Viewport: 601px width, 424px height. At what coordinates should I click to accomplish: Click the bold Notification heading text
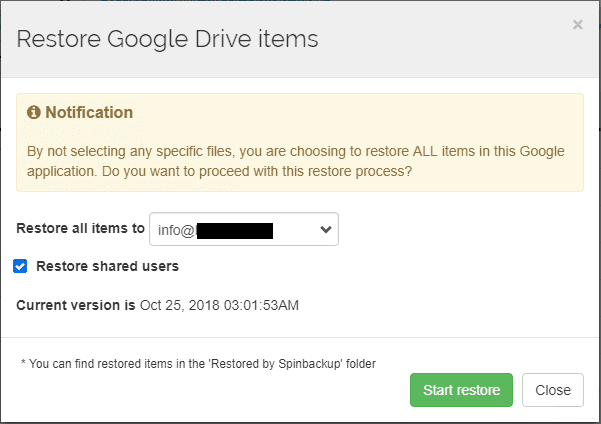(89, 113)
